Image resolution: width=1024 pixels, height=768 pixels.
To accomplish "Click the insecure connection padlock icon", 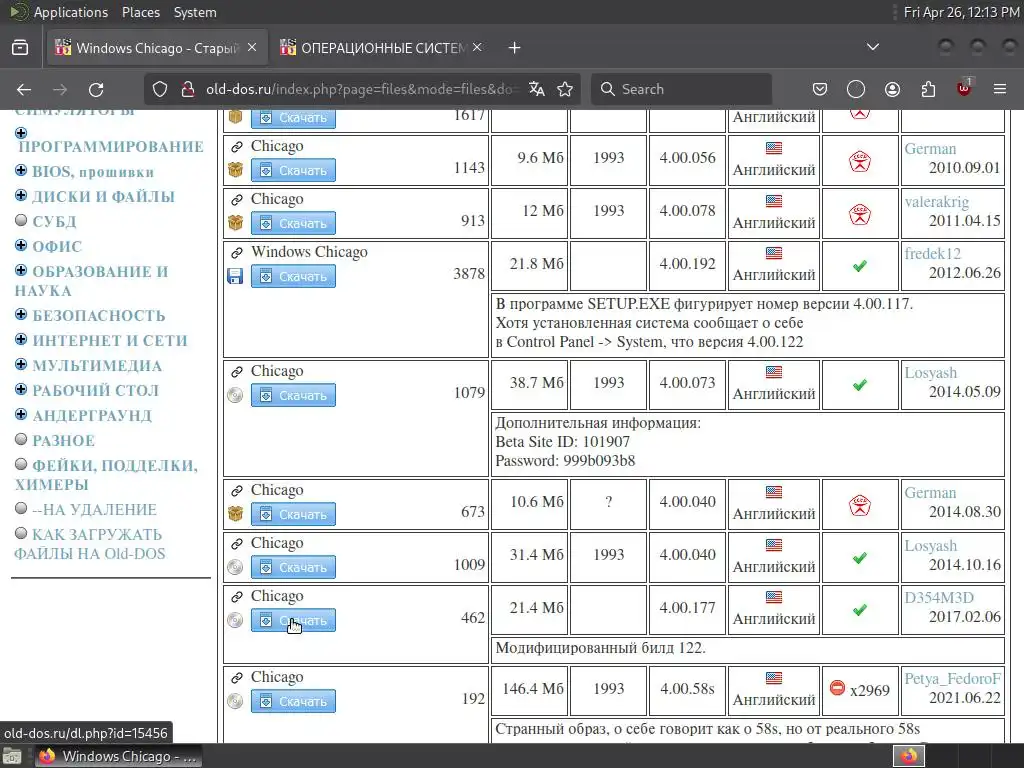I will pyautogui.click(x=188, y=89).
